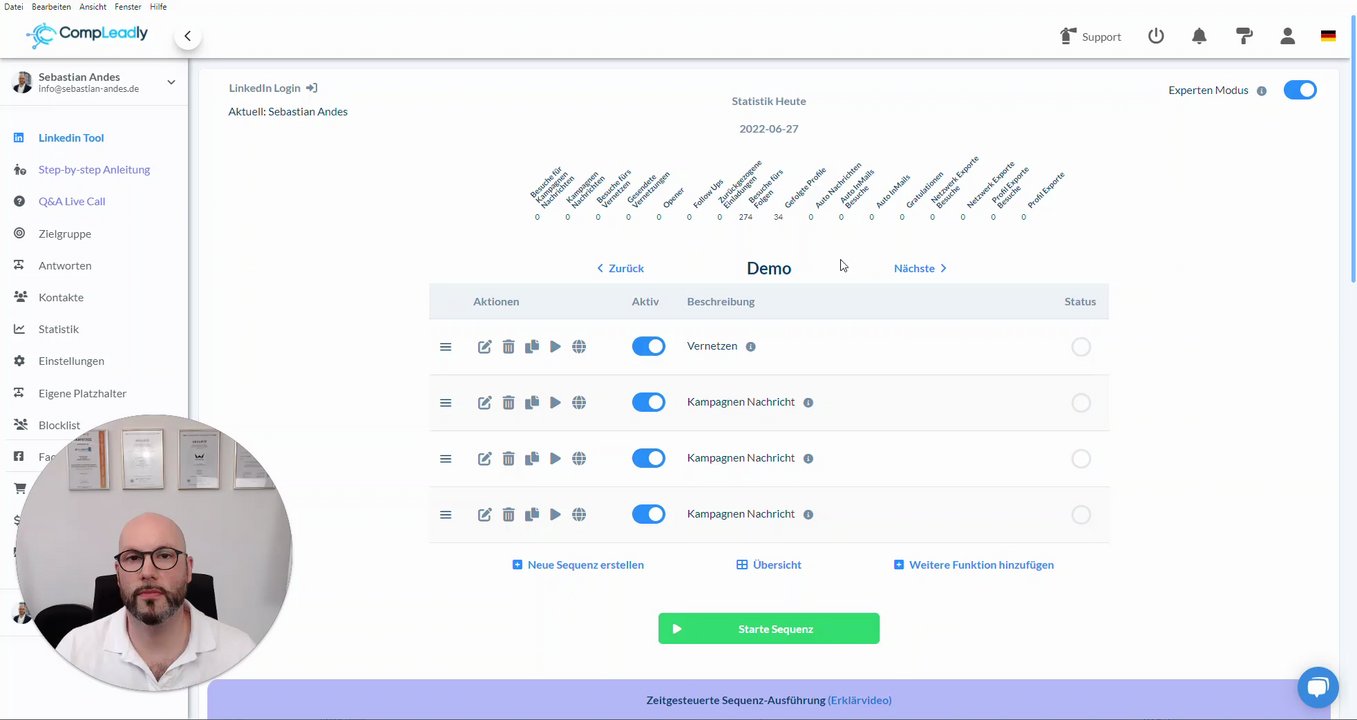Open the Bearbeiten menu
This screenshot has width=1357, height=720.
pyautogui.click(x=51, y=7)
